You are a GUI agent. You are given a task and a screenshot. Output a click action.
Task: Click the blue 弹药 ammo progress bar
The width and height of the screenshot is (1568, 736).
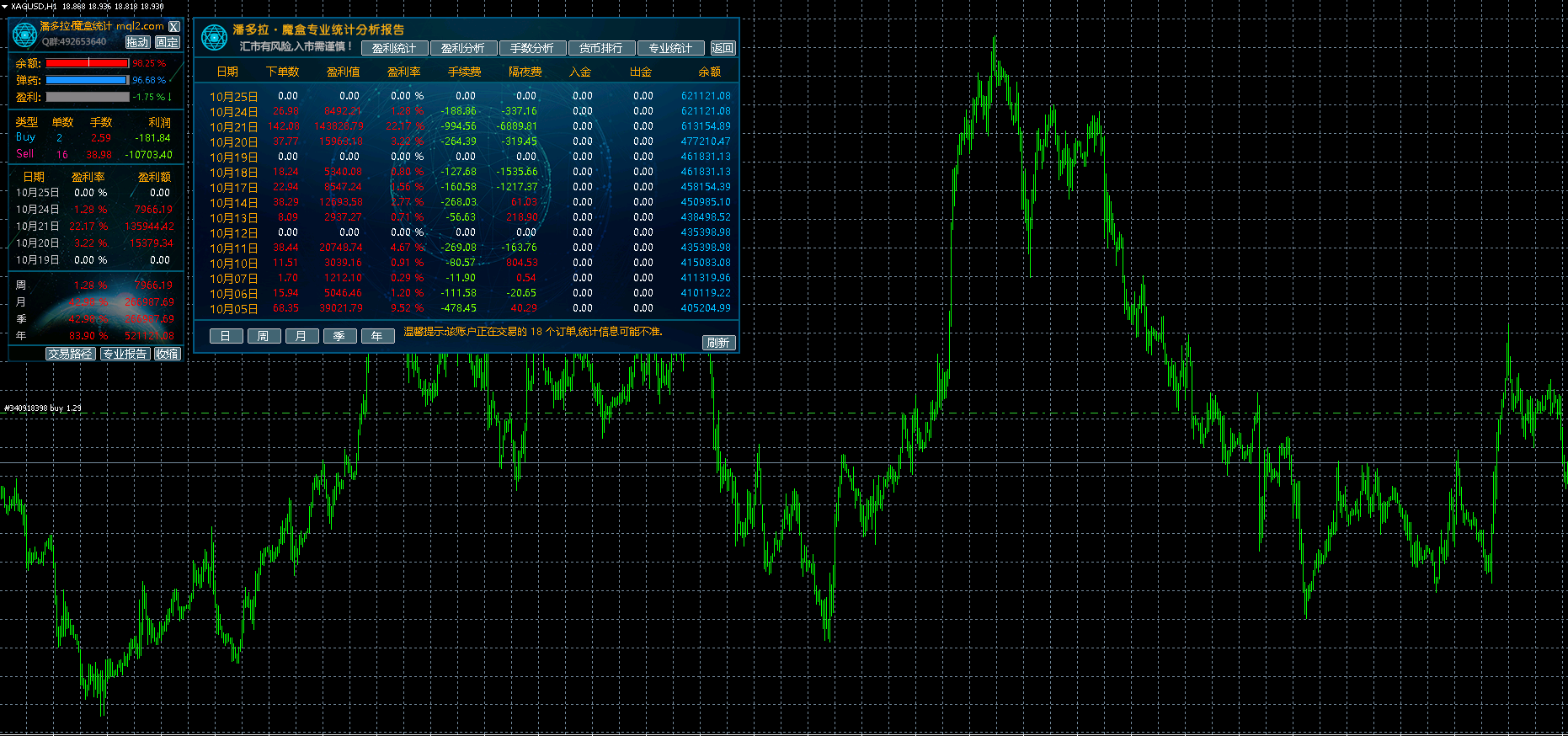(88, 80)
